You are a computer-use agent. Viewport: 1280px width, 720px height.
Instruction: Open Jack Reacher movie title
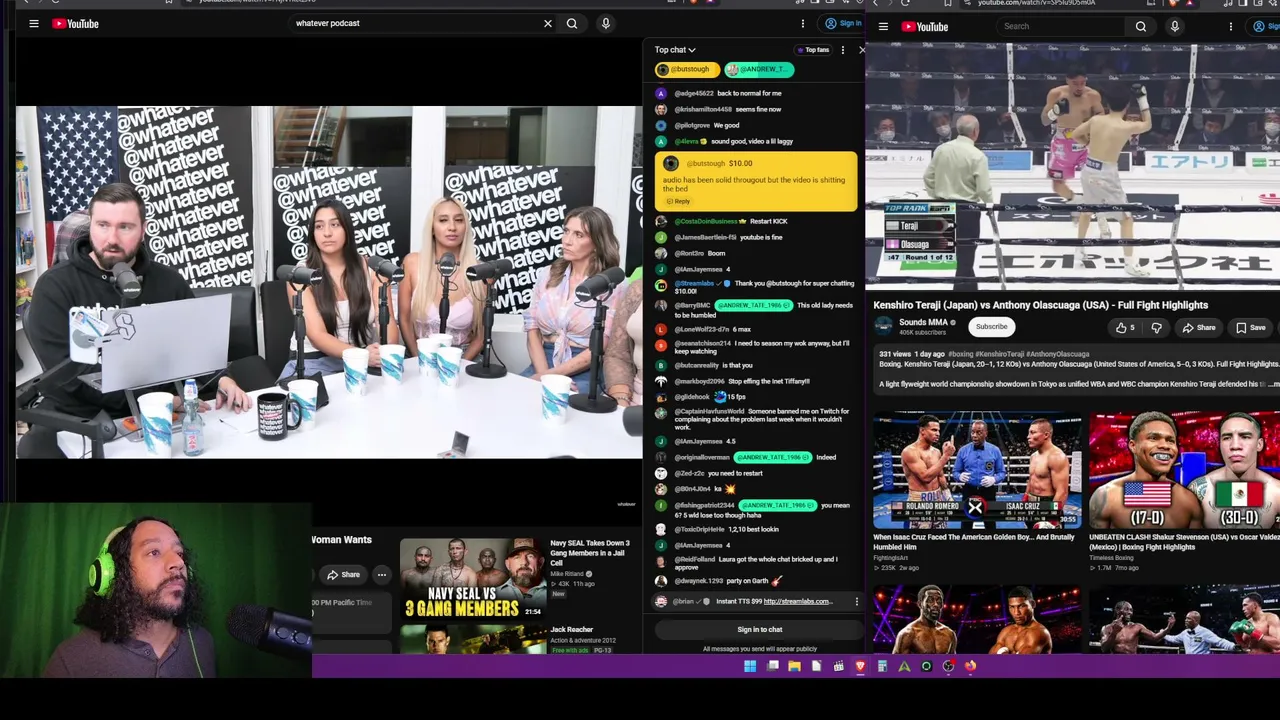[x=572, y=630]
